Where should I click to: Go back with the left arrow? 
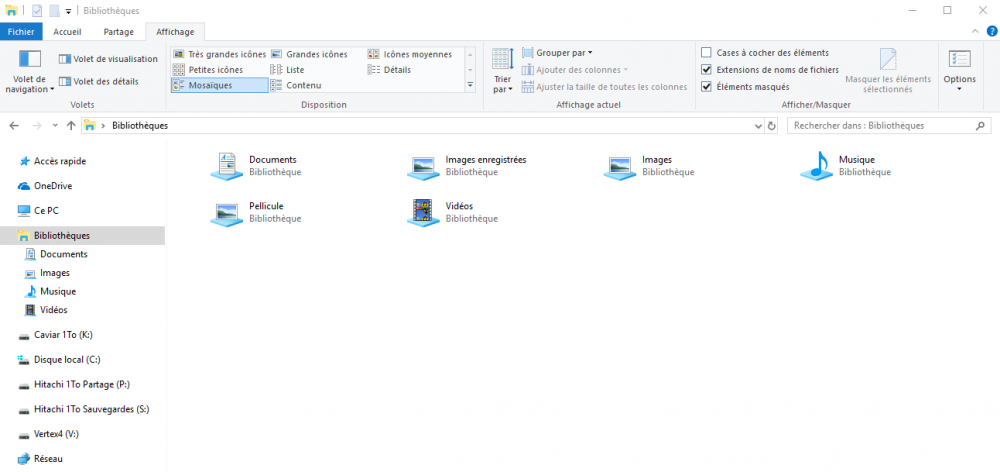pos(15,126)
